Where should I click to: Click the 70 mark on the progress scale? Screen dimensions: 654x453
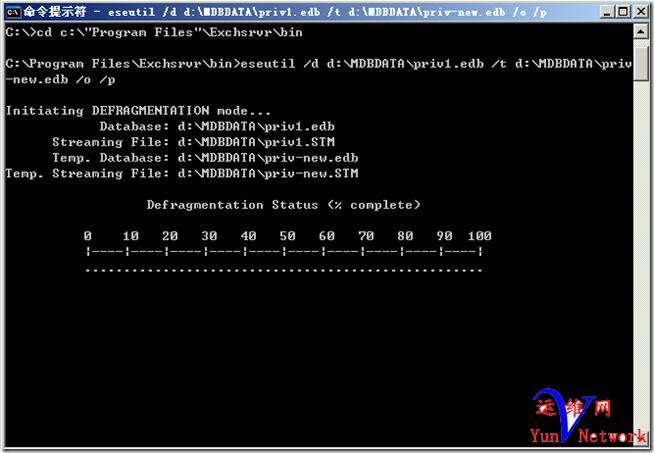pyautogui.click(x=366, y=236)
